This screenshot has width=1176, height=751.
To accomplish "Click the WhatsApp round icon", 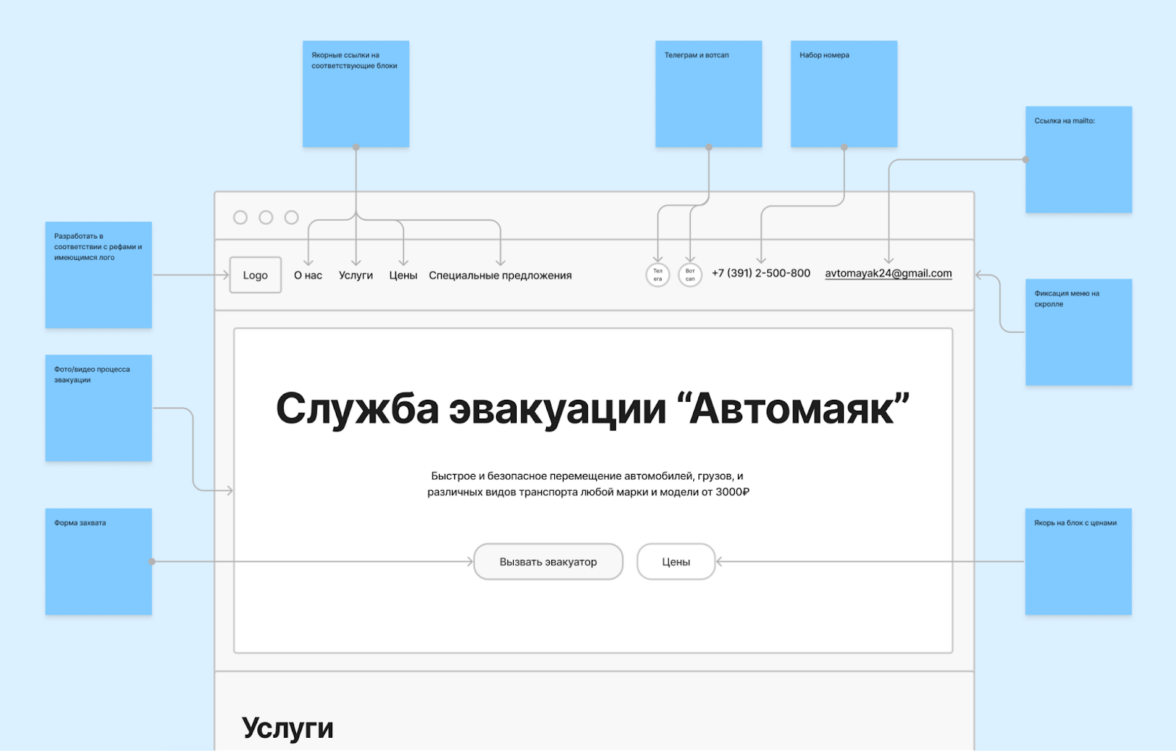I will coord(690,275).
